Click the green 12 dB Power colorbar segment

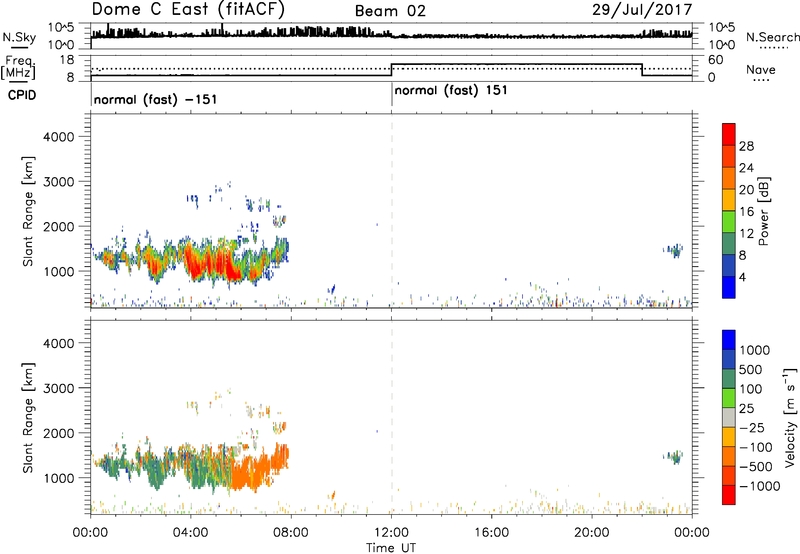coord(729,222)
